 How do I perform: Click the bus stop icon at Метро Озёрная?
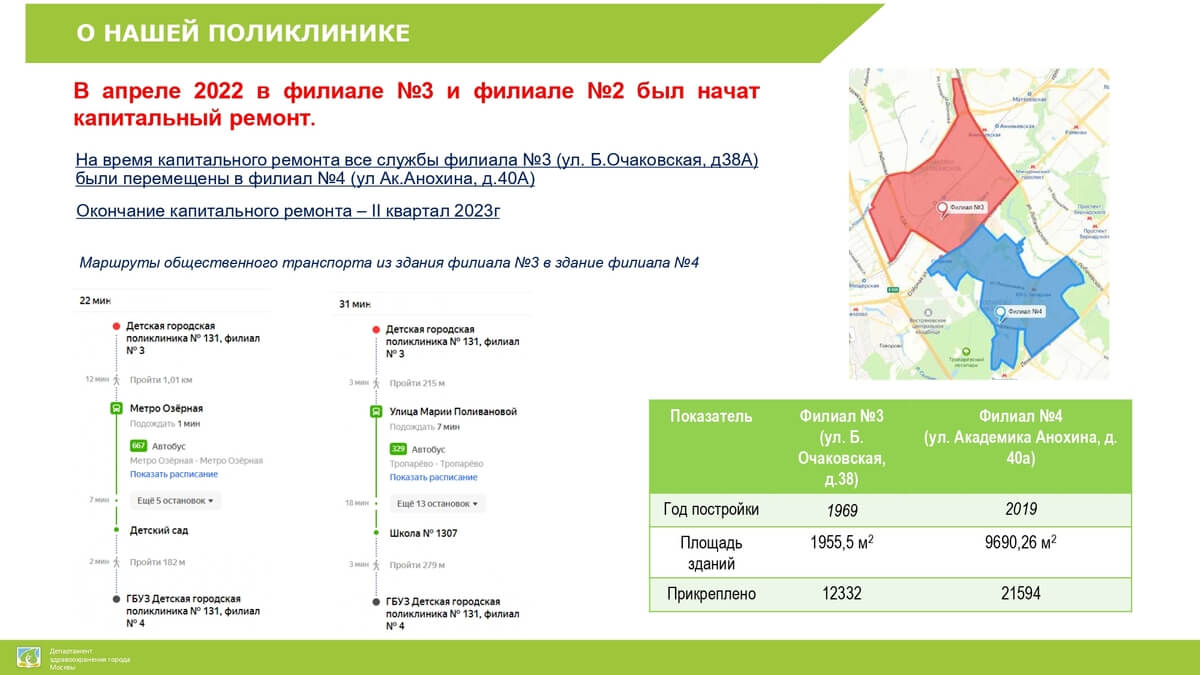point(117,408)
